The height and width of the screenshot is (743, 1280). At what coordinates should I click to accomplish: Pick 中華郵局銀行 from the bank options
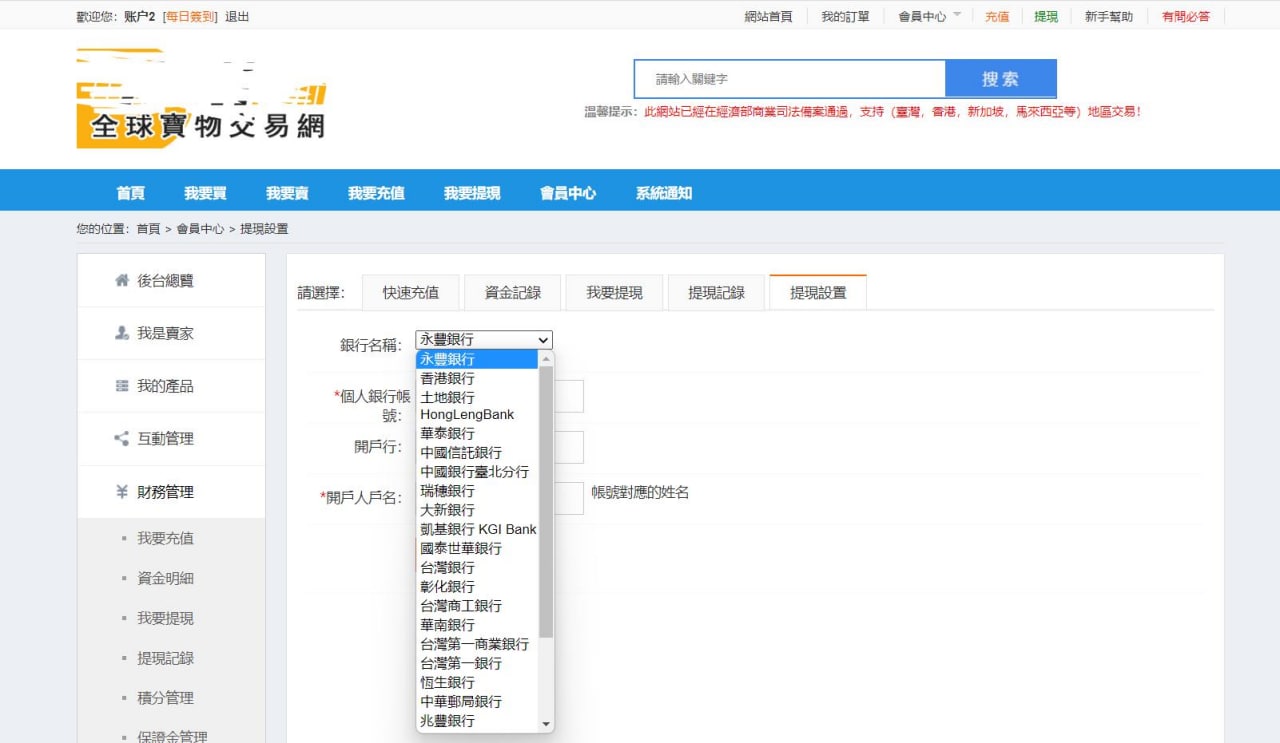point(461,701)
